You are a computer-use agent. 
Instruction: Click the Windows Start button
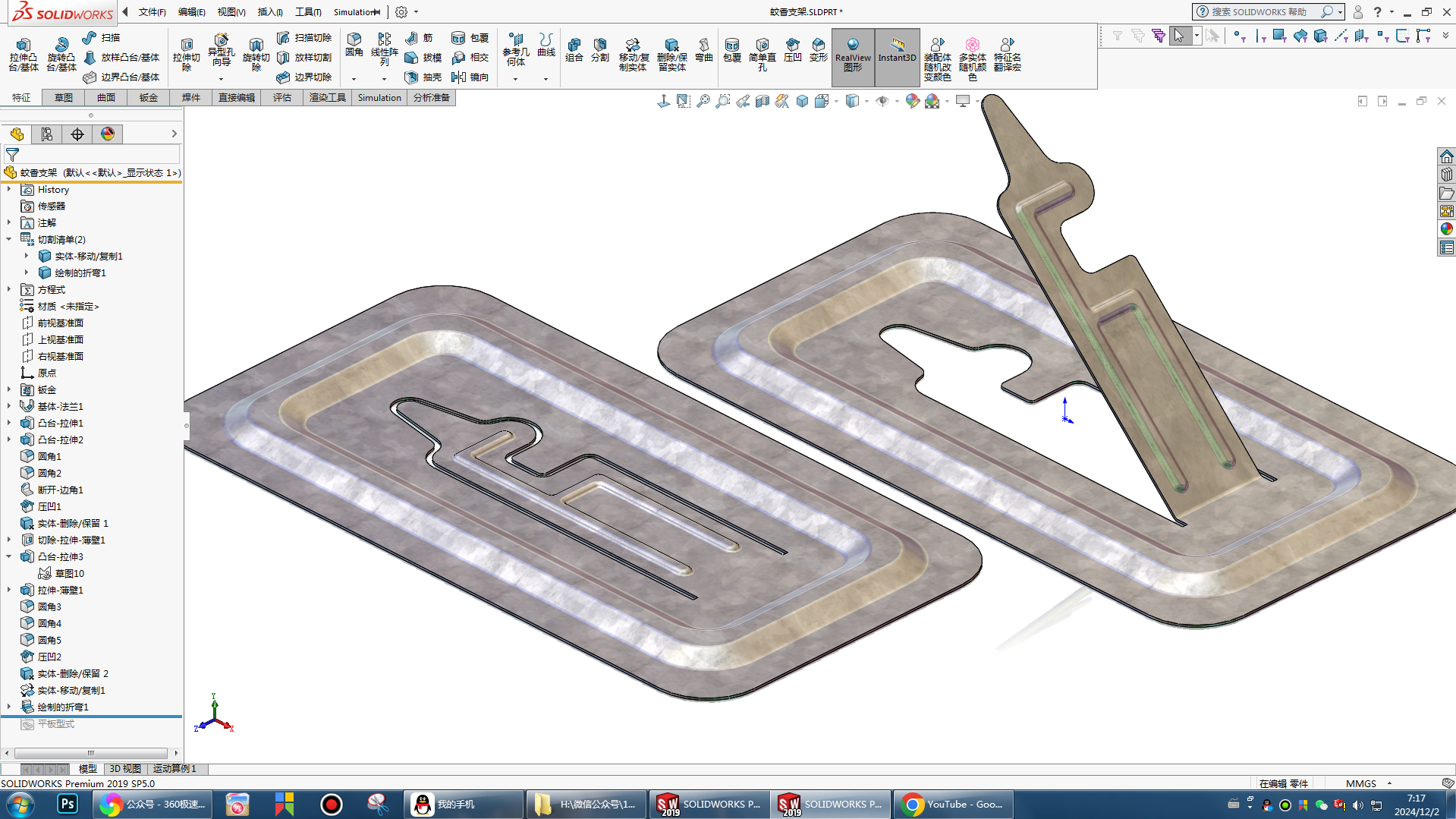20,805
